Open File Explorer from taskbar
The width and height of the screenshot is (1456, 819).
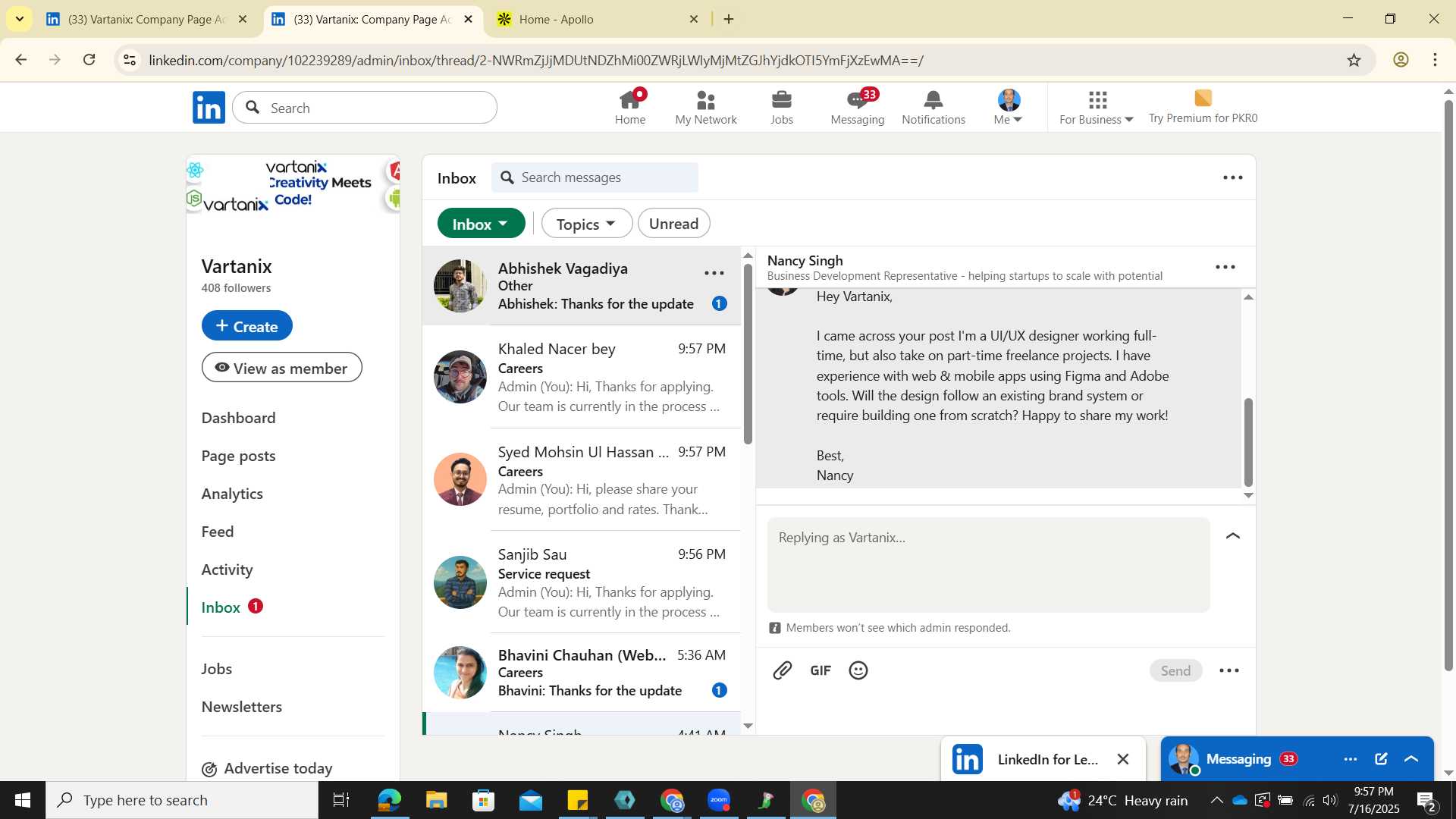pyautogui.click(x=436, y=800)
